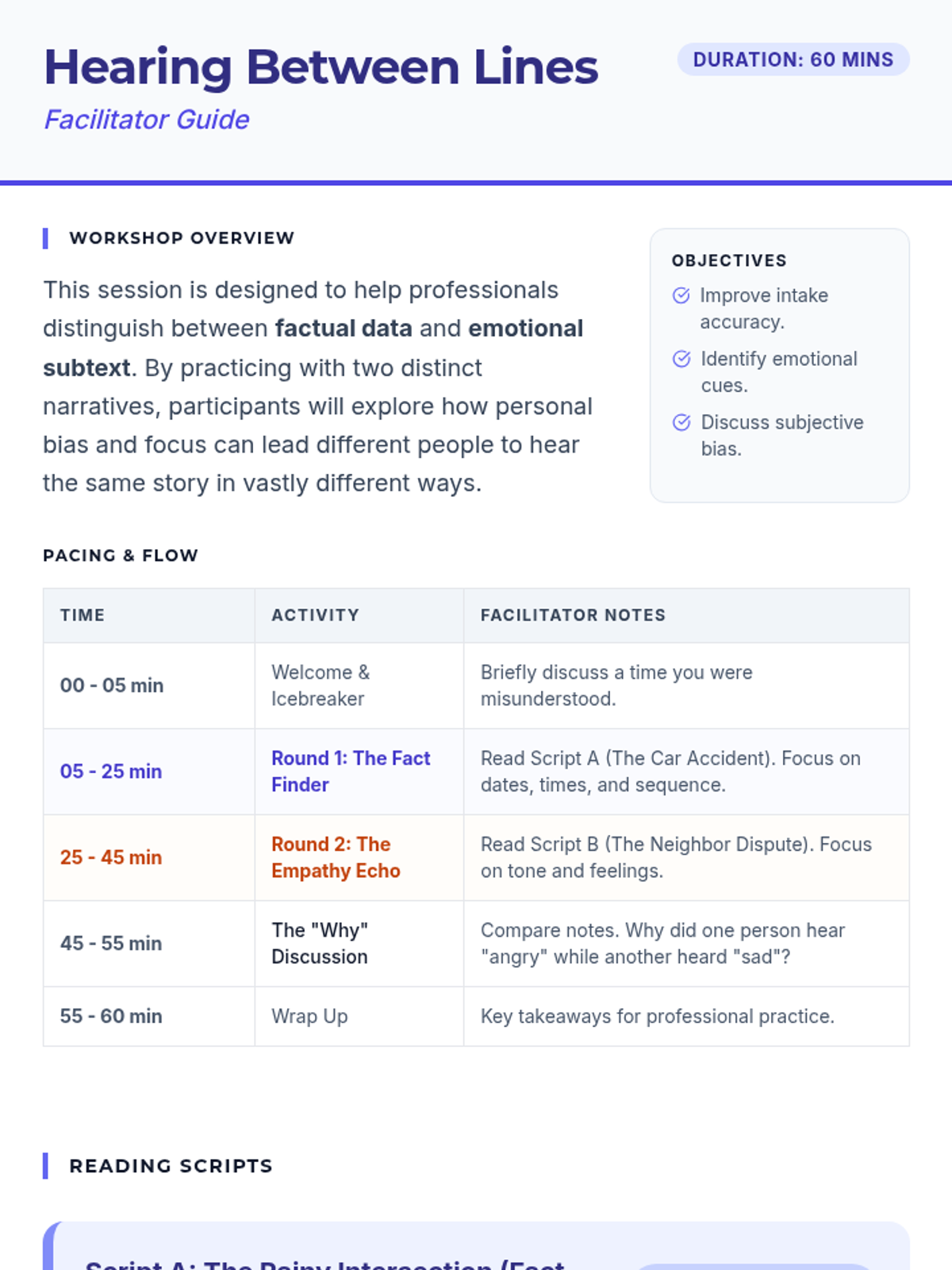The image size is (952, 1270).
Task: Click the Objectives card heading
Action: click(729, 260)
